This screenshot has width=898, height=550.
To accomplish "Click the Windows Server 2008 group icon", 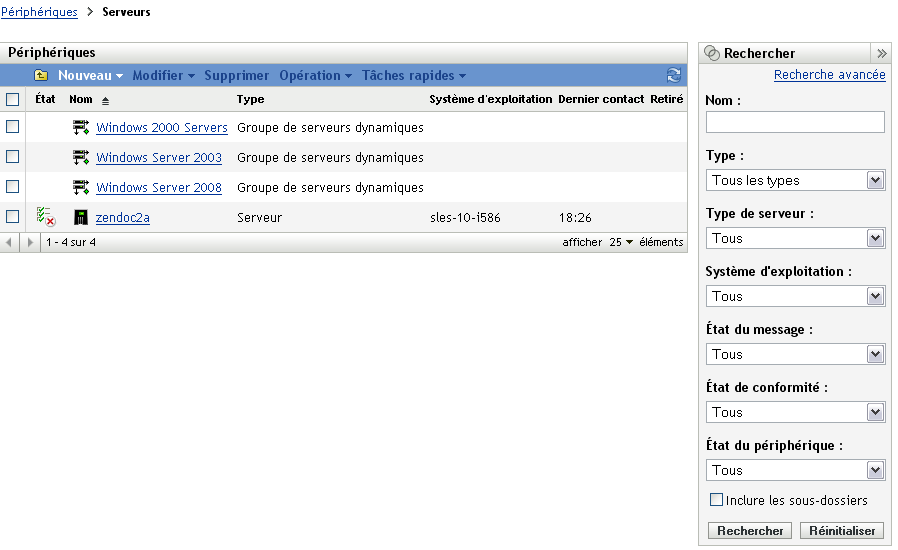I will [x=81, y=188].
